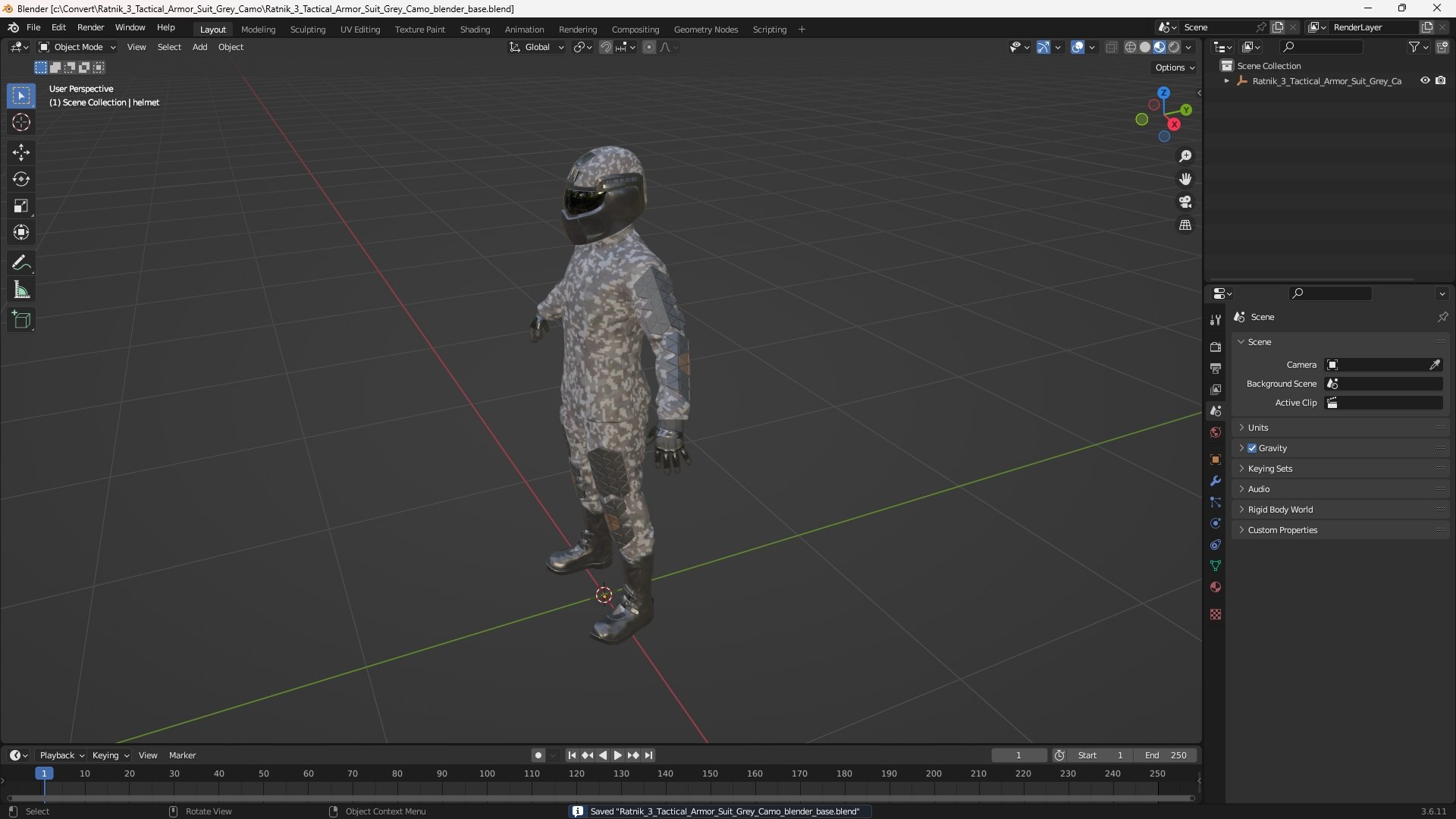This screenshot has width=1456, height=819.
Task: Open the Add menu in viewport
Action: point(199,47)
